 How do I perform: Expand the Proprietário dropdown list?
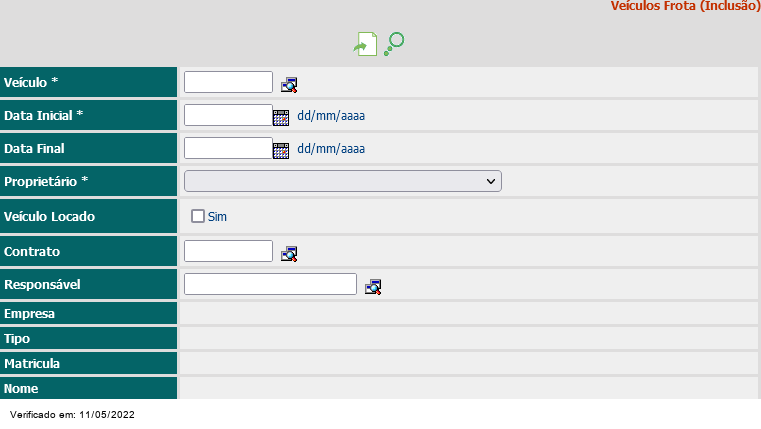pyautogui.click(x=343, y=181)
